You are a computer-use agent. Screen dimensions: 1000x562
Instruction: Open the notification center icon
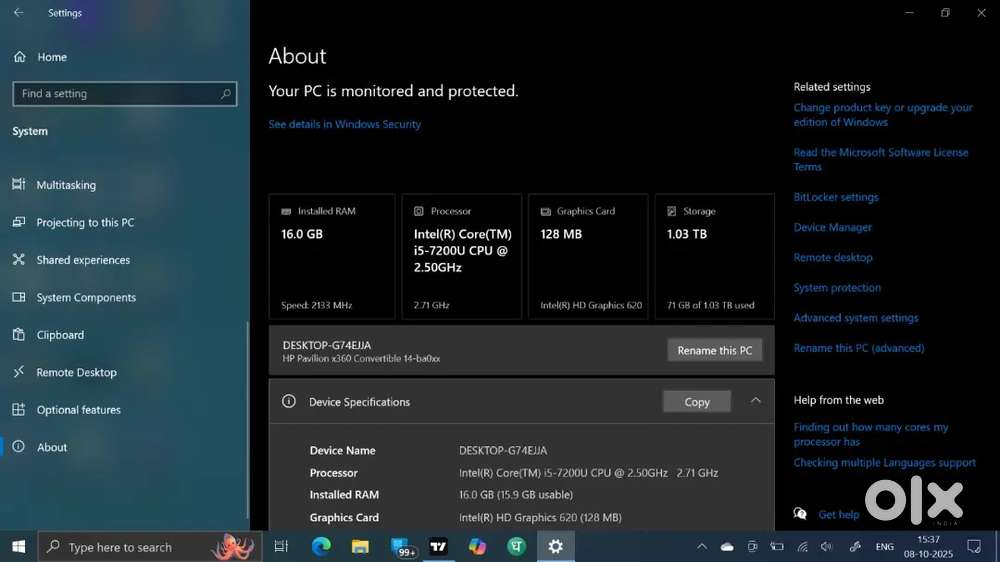click(x=974, y=547)
